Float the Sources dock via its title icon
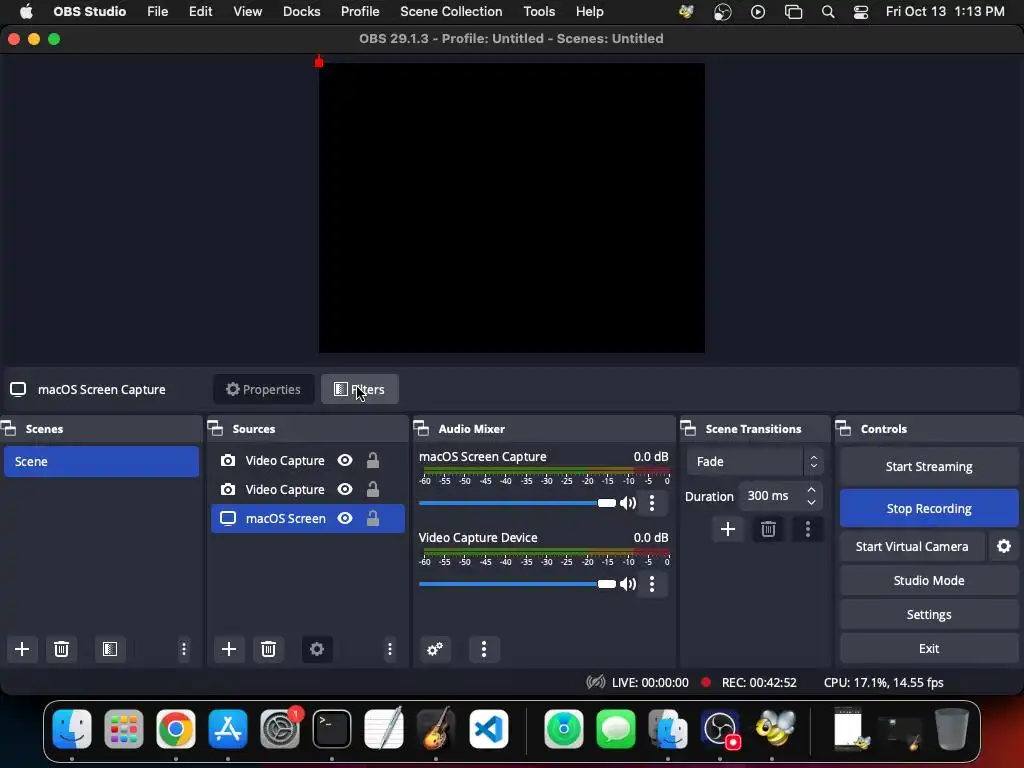 tap(216, 428)
